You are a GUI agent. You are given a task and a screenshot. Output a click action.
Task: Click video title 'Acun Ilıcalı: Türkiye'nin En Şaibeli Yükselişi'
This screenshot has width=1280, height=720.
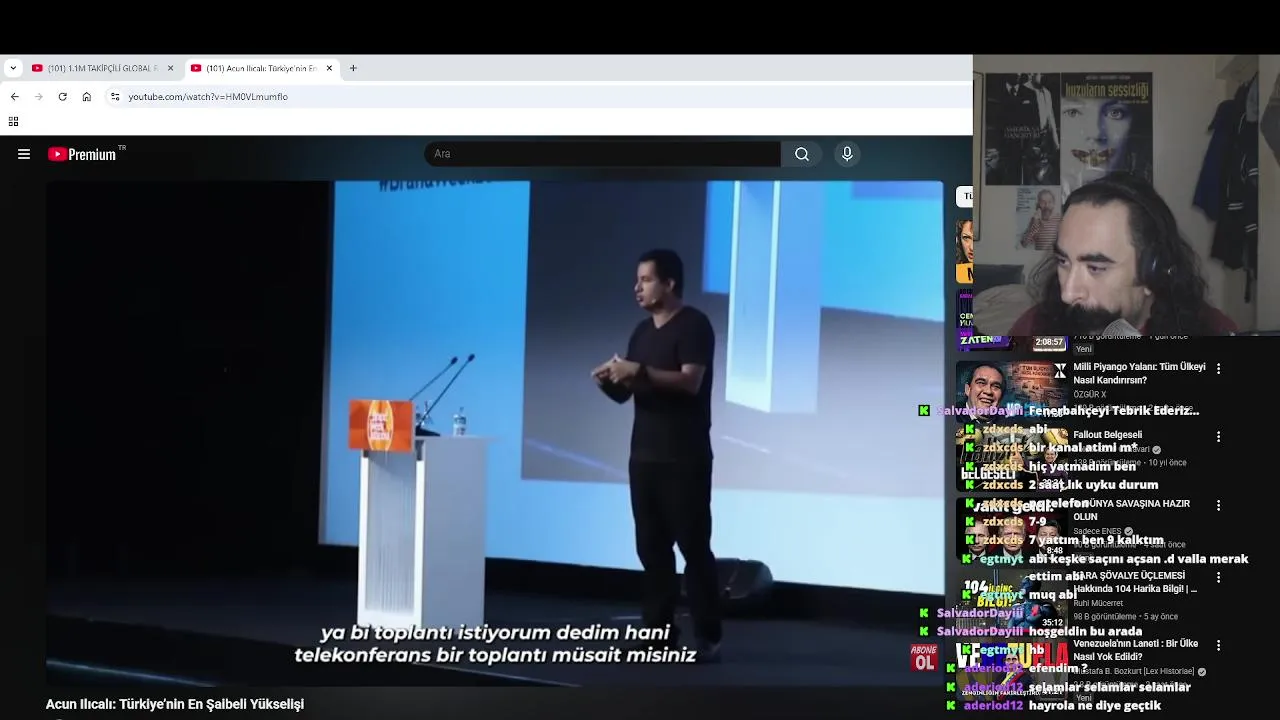coord(175,704)
